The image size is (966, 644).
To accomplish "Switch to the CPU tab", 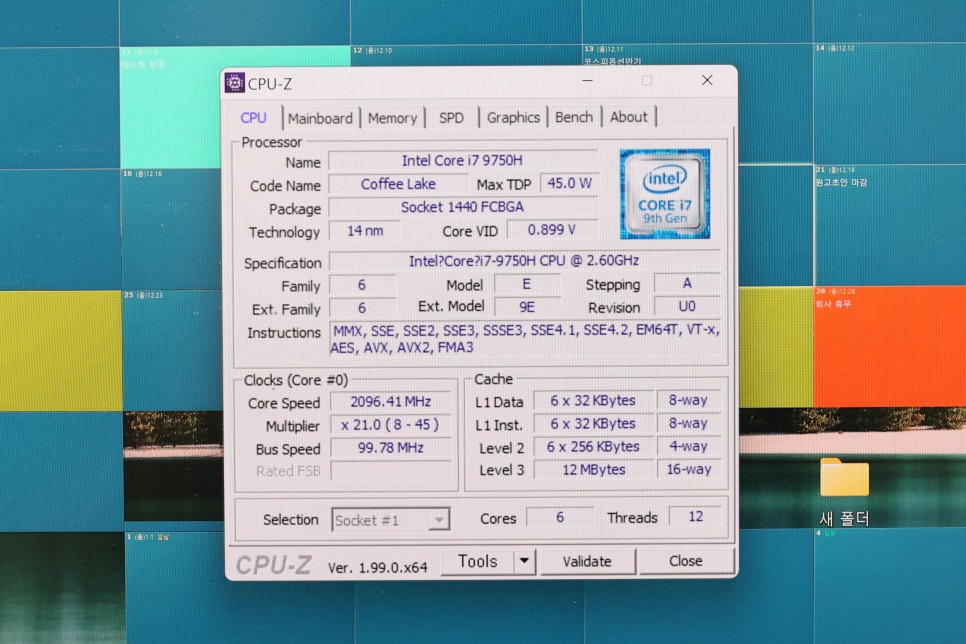I will (x=253, y=118).
